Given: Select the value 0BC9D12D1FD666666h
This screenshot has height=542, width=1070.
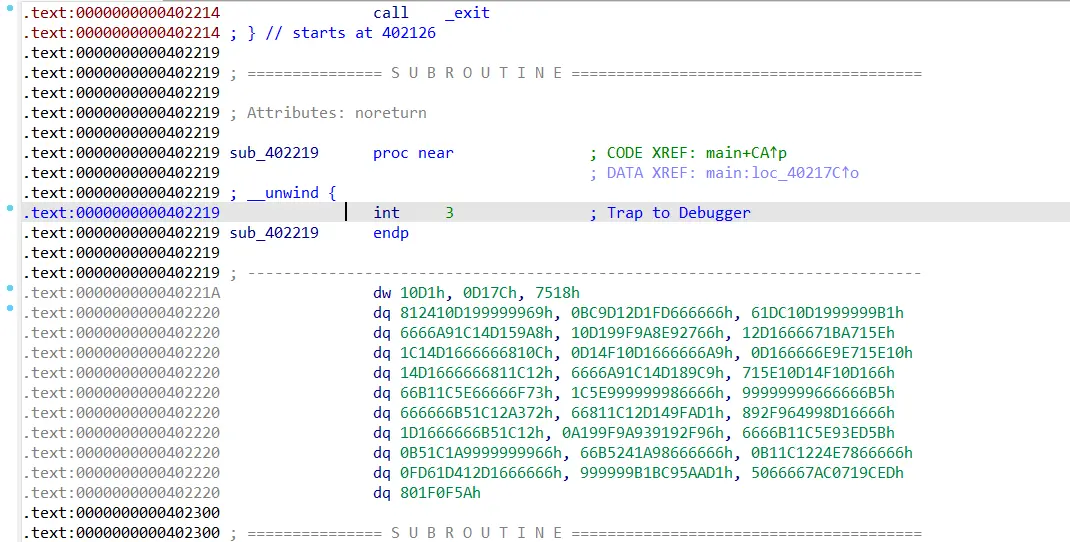Looking at the screenshot, I should pos(652,313).
